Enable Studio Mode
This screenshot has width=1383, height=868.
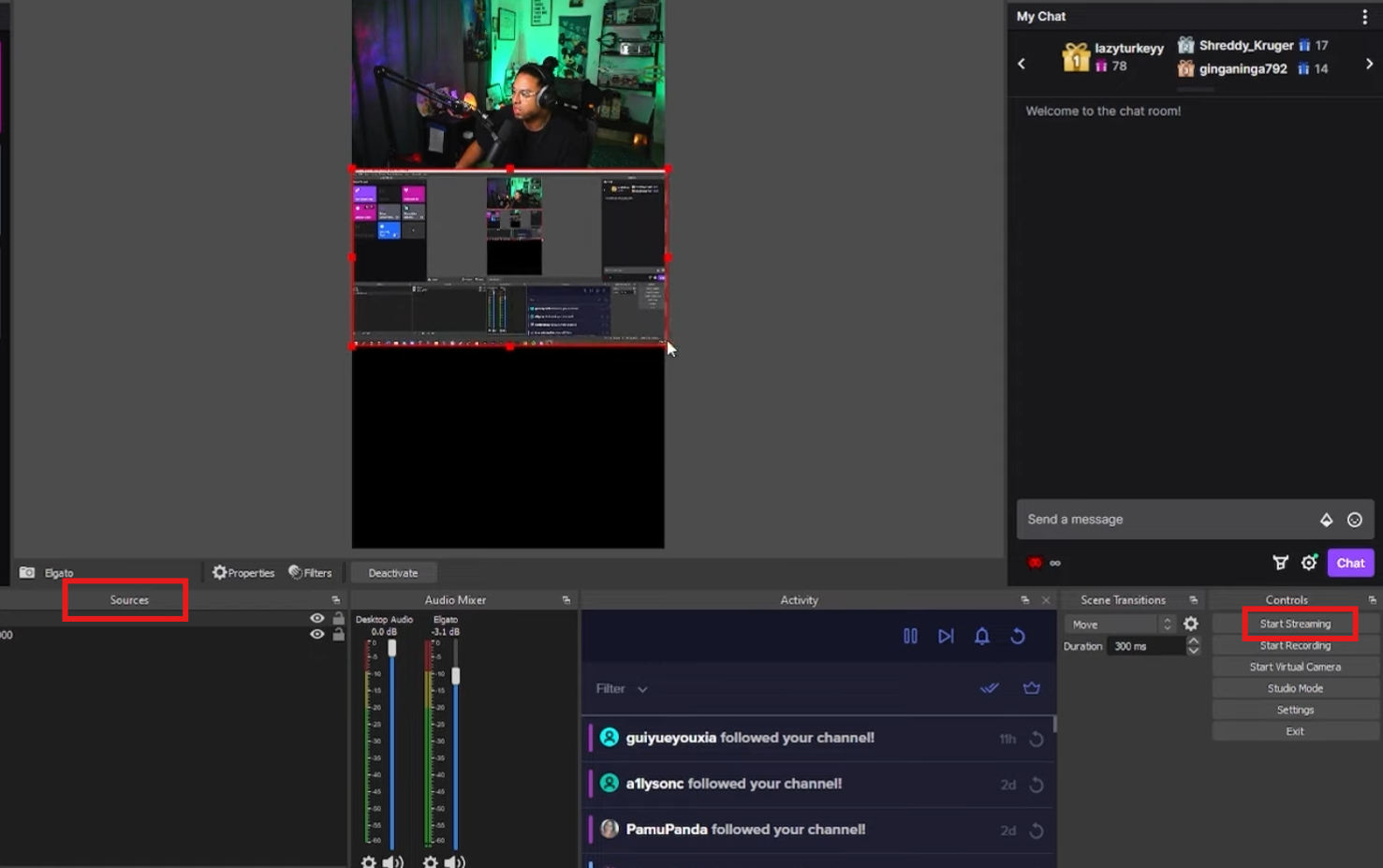click(1295, 687)
